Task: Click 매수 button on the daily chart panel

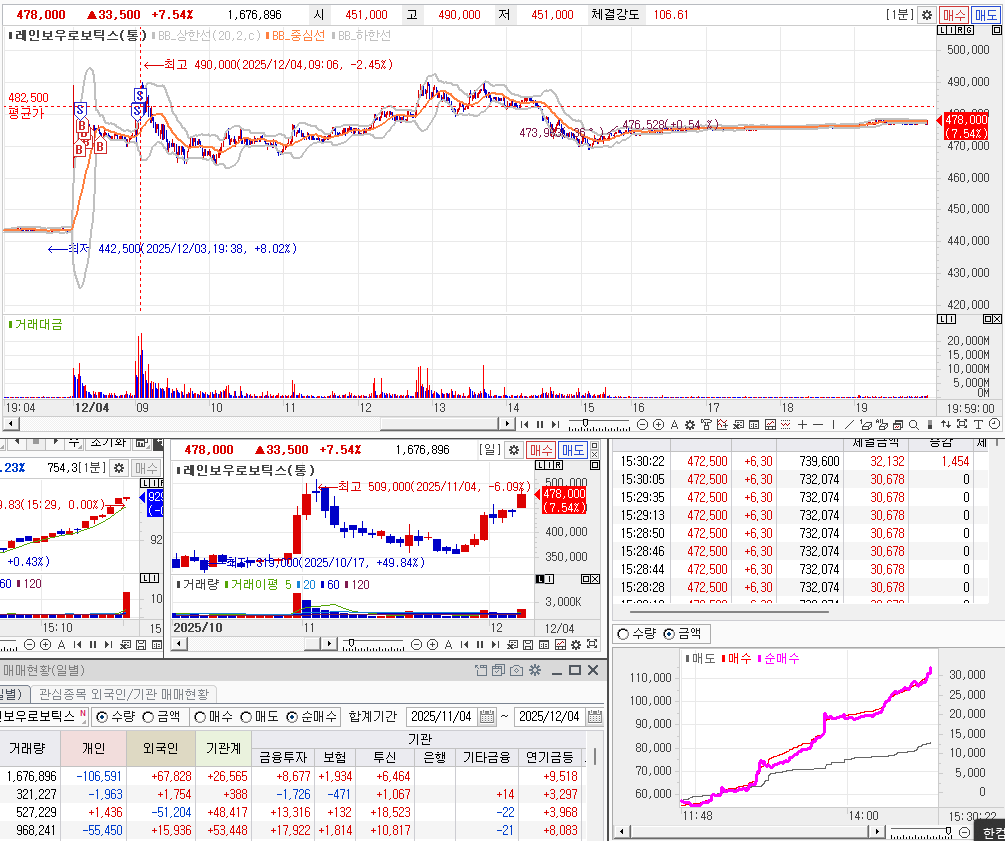Action: pos(540,450)
